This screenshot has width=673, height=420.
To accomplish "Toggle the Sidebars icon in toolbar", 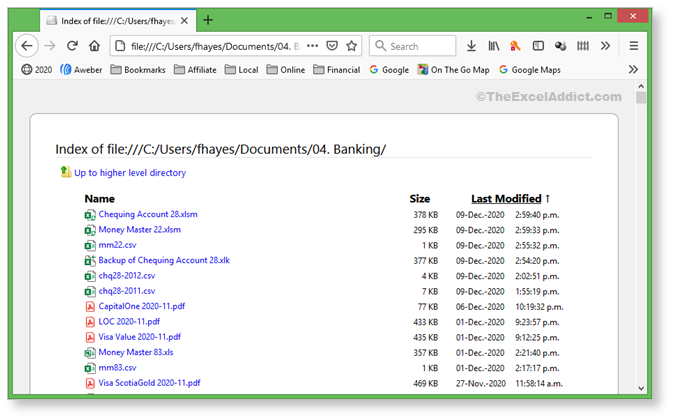I will click(x=538, y=46).
